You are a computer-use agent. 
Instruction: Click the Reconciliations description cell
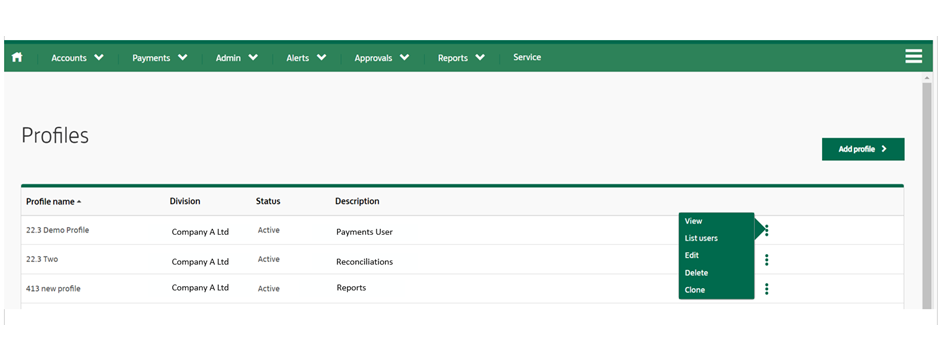tap(364, 262)
